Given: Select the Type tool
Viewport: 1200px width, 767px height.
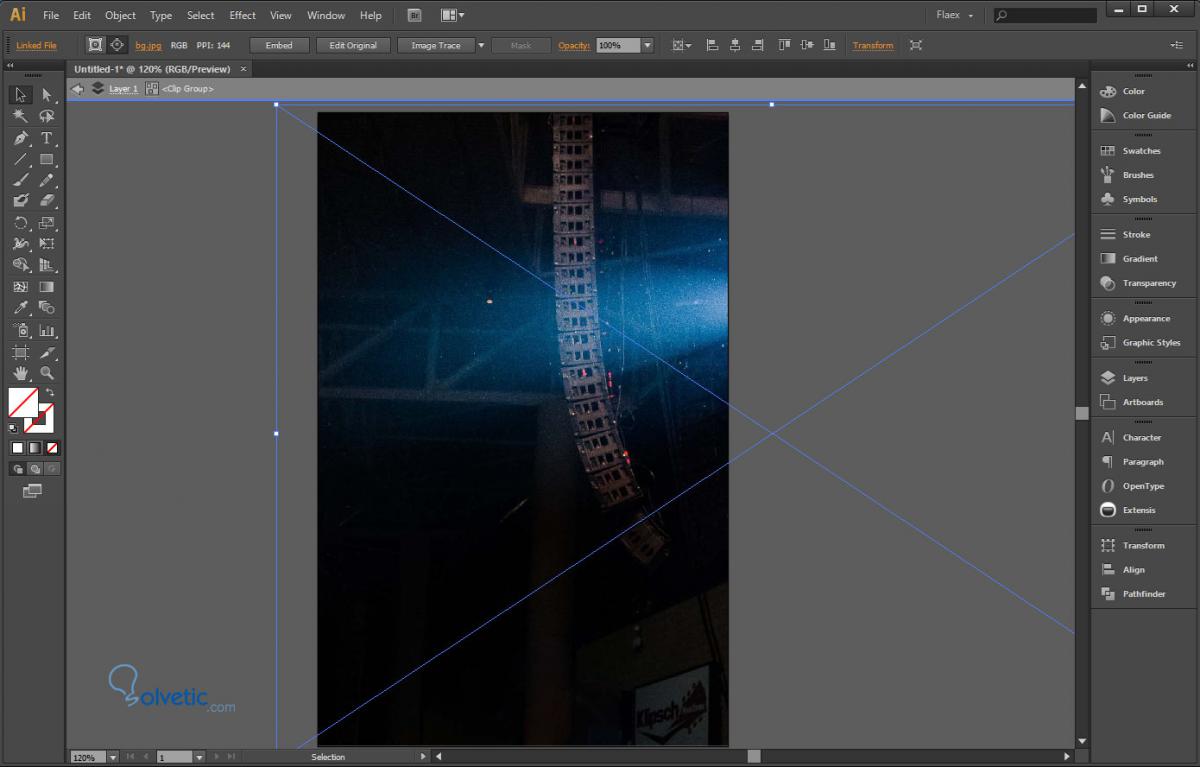Looking at the screenshot, I should pos(46,138).
